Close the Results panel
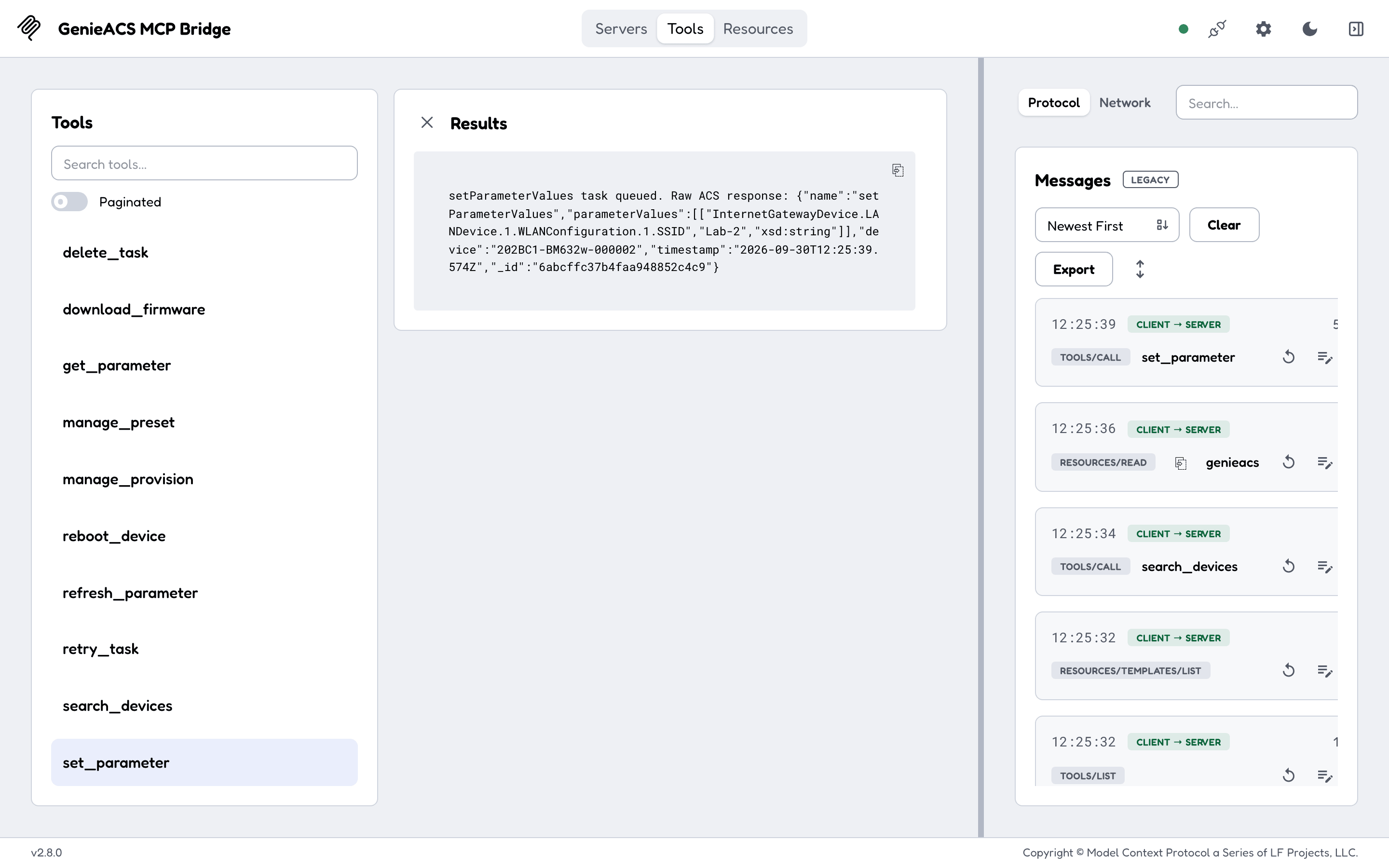 [x=427, y=122]
